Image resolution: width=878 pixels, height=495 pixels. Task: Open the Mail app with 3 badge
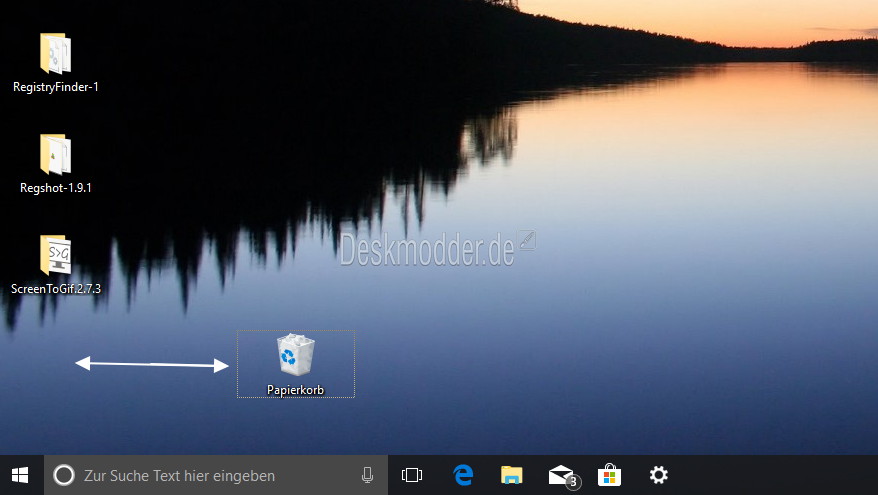(x=564, y=477)
